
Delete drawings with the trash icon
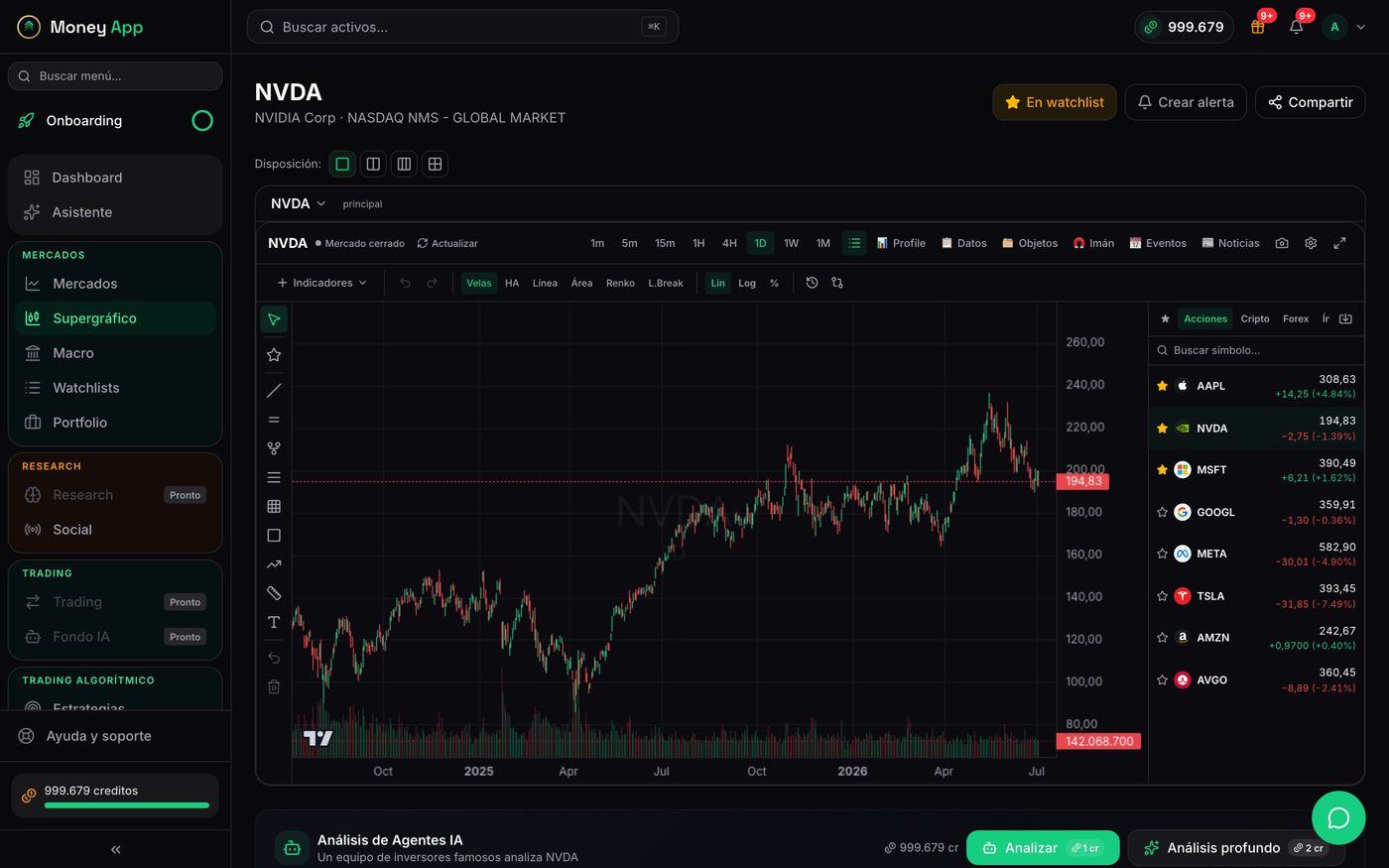274,686
